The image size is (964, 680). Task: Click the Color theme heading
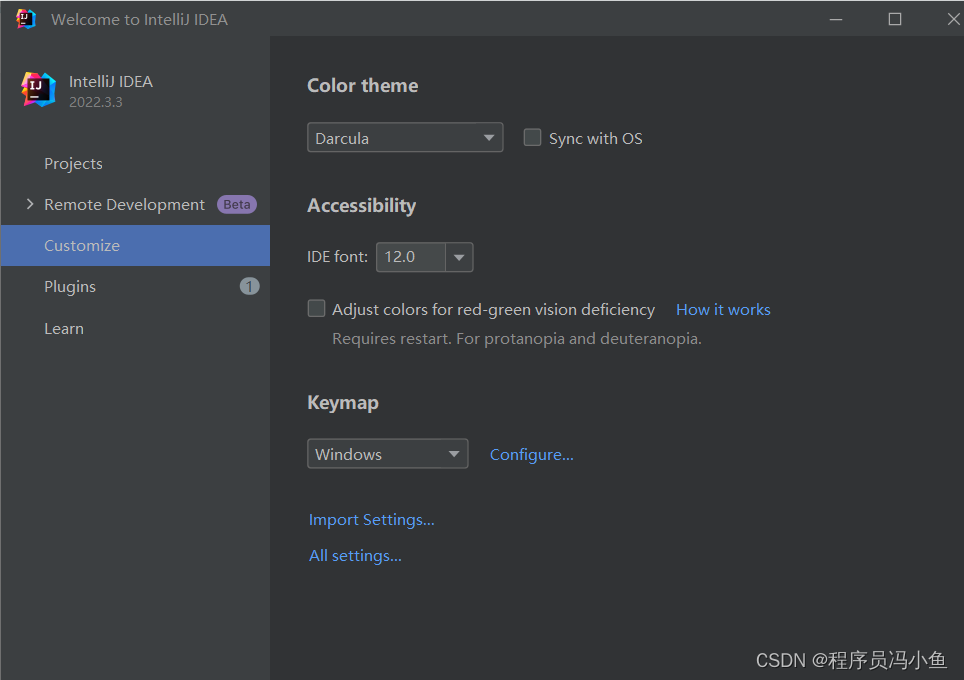pos(363,85)
